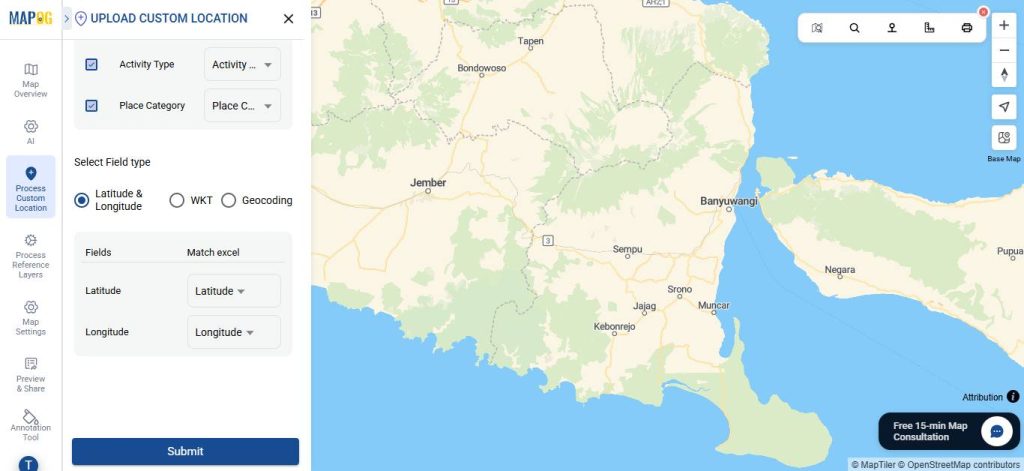1024x471 pixels.
Task: Close the Upload Custom Location panel
Action: [x=289, y=18]
